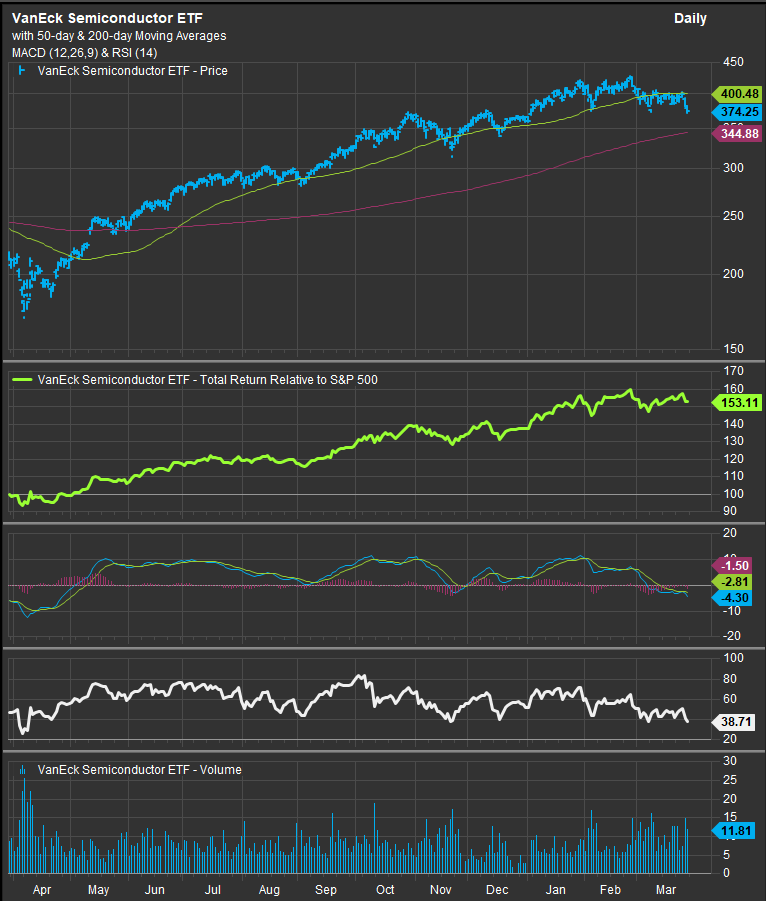Click the blue Price legend marker icon
This screenshot has height=901, width=766.
tap(23, 71)
